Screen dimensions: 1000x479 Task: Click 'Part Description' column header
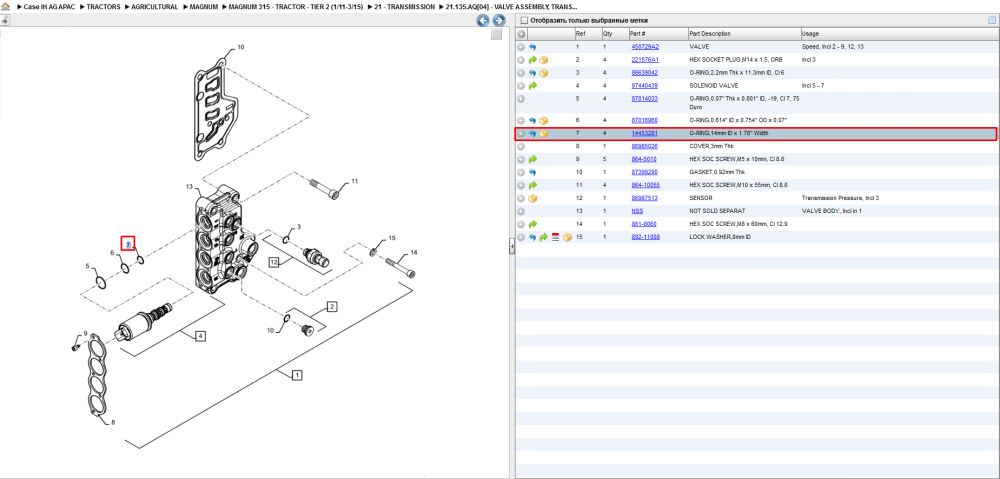710,34
